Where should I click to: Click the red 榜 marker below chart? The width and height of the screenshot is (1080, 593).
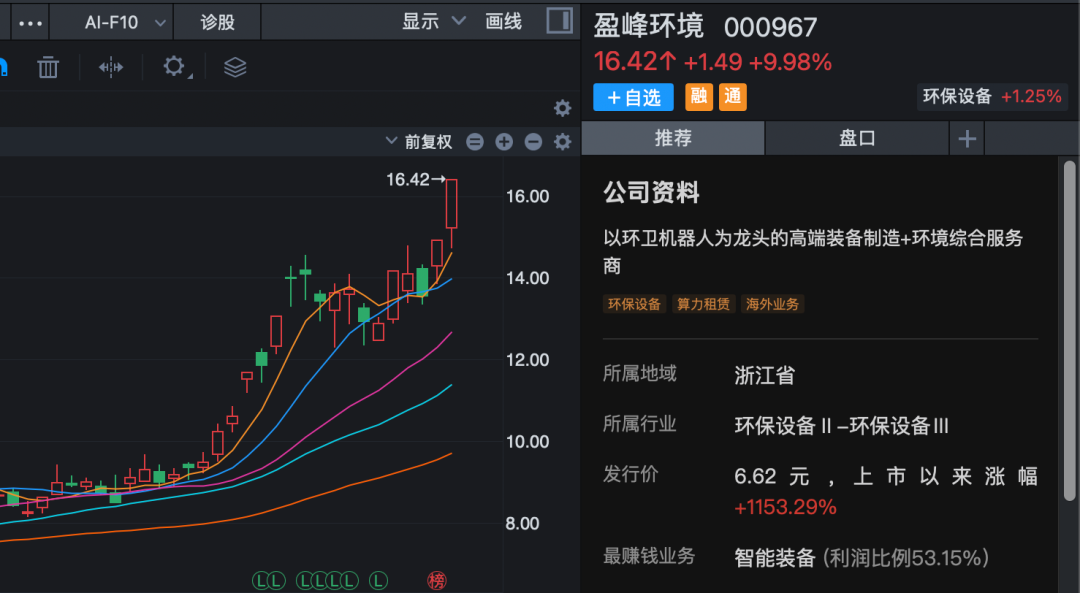point(437,581)
